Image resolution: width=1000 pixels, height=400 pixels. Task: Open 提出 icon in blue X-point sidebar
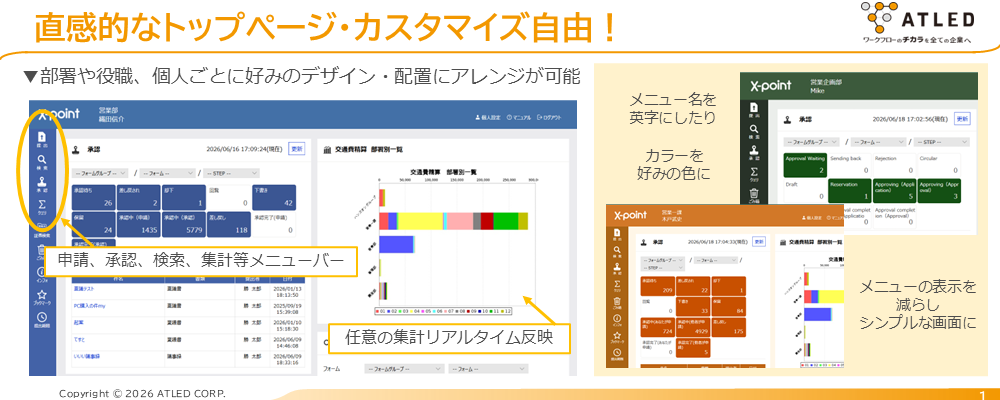coord(42,138)
